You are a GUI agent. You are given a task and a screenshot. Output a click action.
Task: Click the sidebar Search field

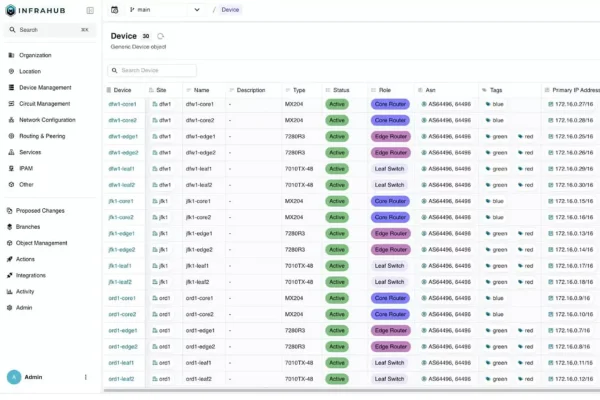point(50,30)
